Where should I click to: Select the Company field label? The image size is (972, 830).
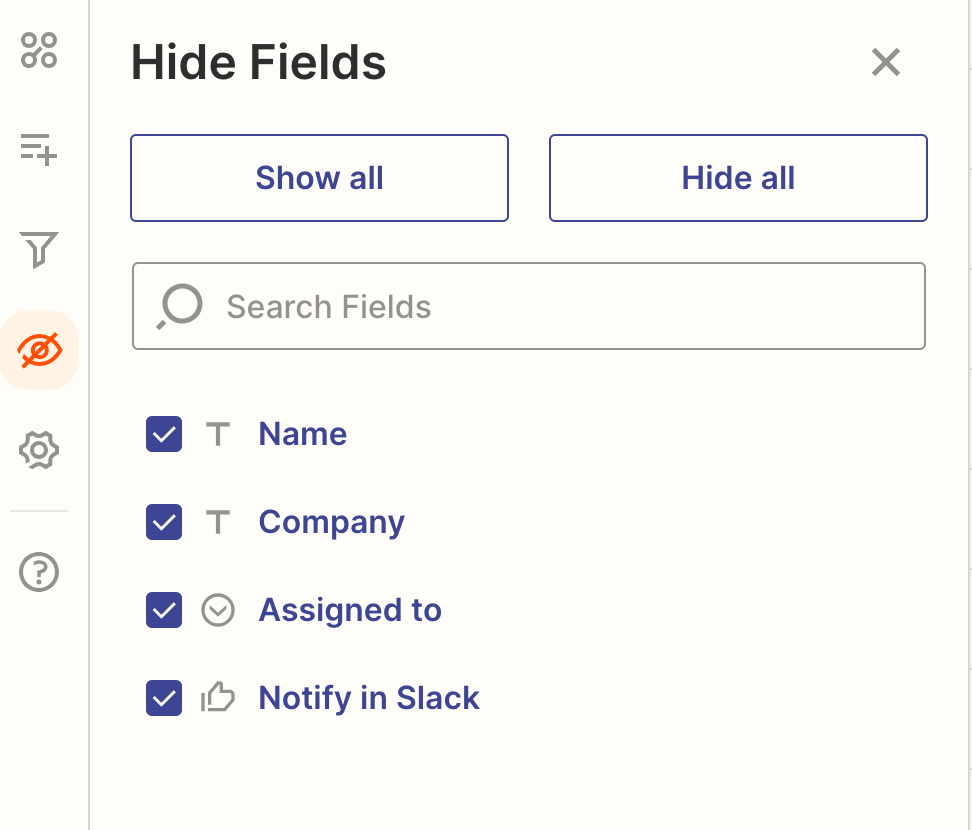click(x=331, y=522)
